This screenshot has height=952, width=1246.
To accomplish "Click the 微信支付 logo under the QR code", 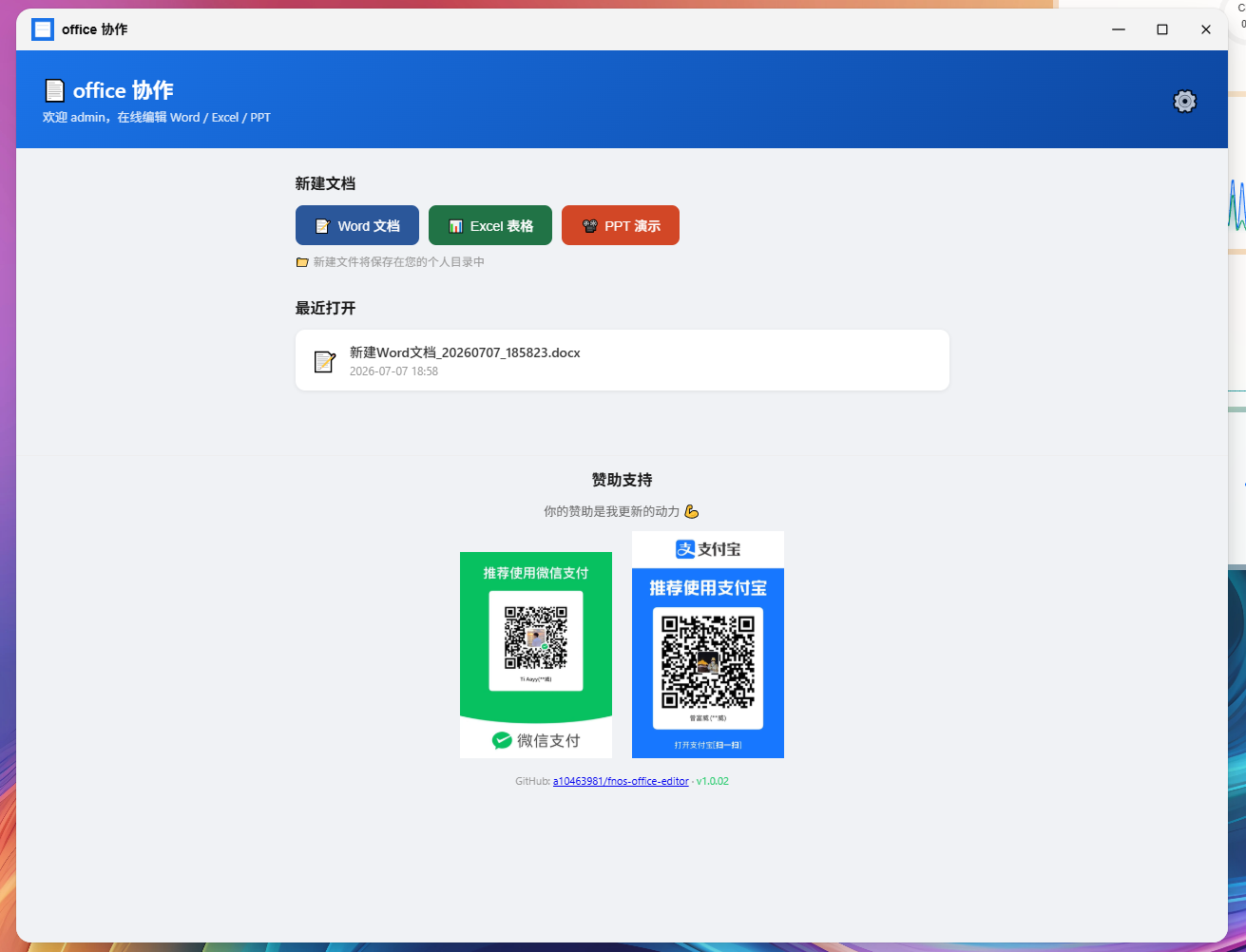I will 536,740.
